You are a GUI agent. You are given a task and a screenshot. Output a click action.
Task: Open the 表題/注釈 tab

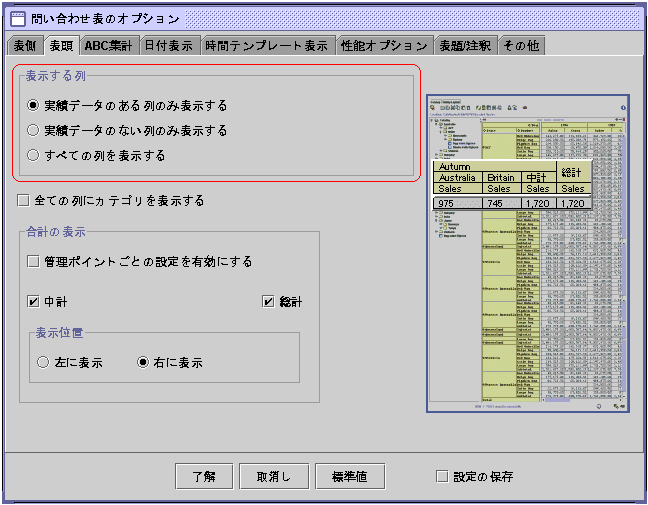(465, 45)
